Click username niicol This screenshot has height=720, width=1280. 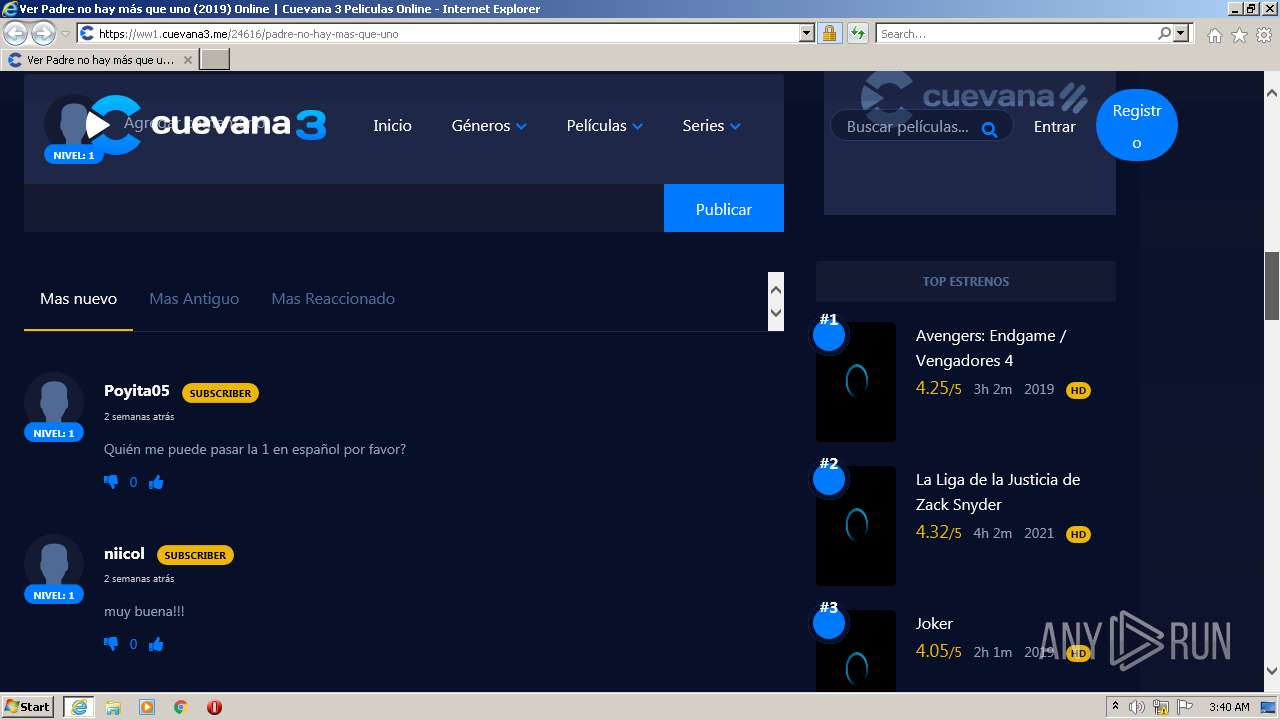coord(124,553)
